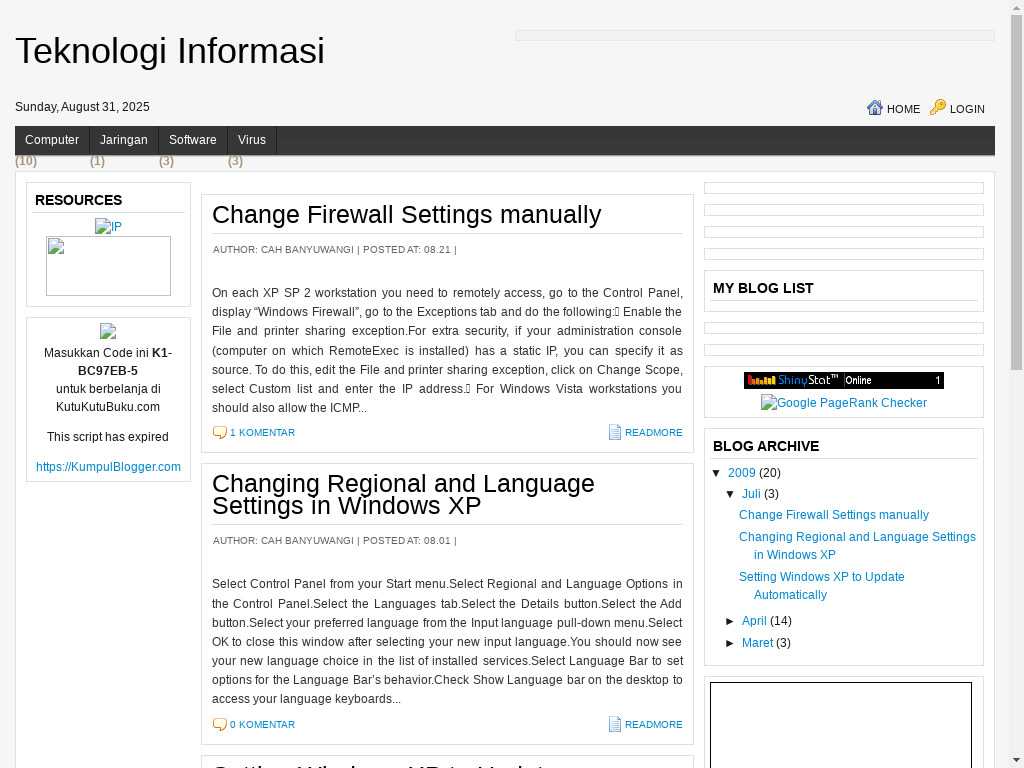Click the count (1) below Jaringan
This screenshot has width=1024, height=768.
(97, 161)
